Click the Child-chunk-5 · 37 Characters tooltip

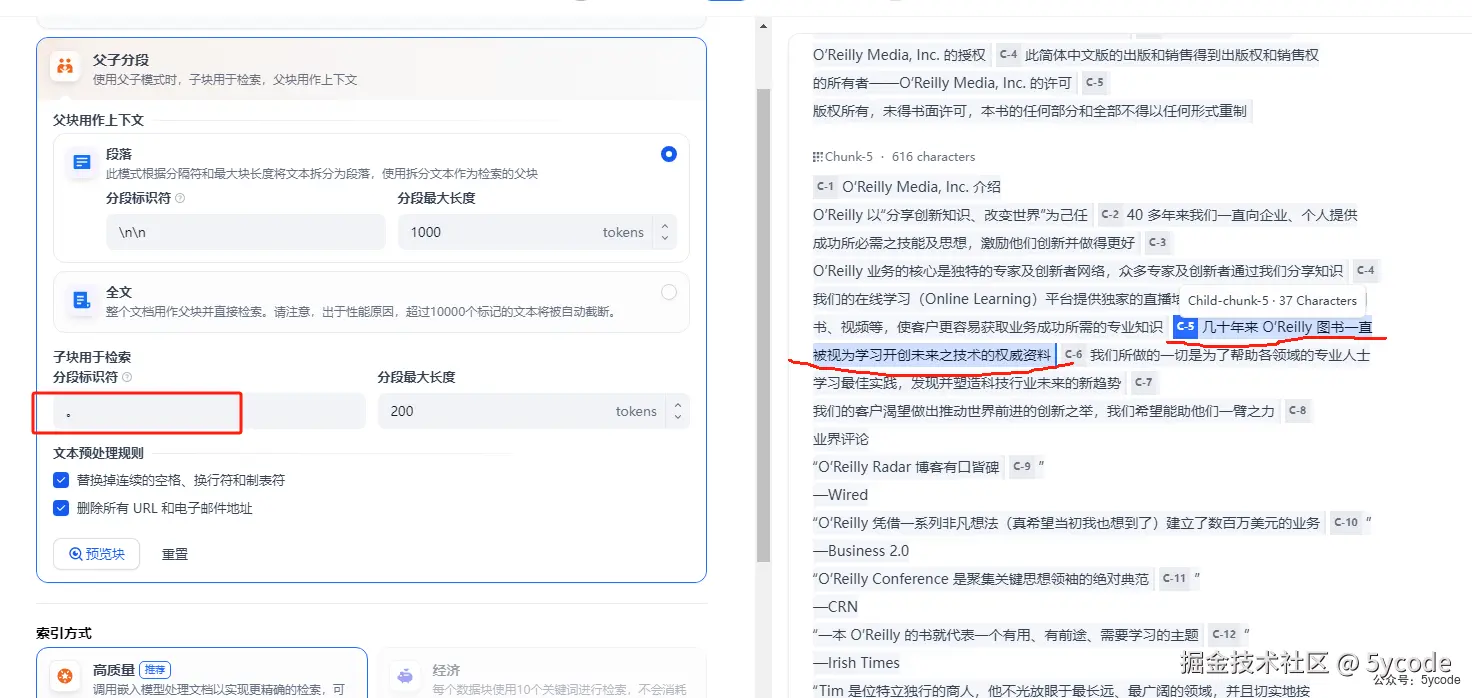point(1272,300)
